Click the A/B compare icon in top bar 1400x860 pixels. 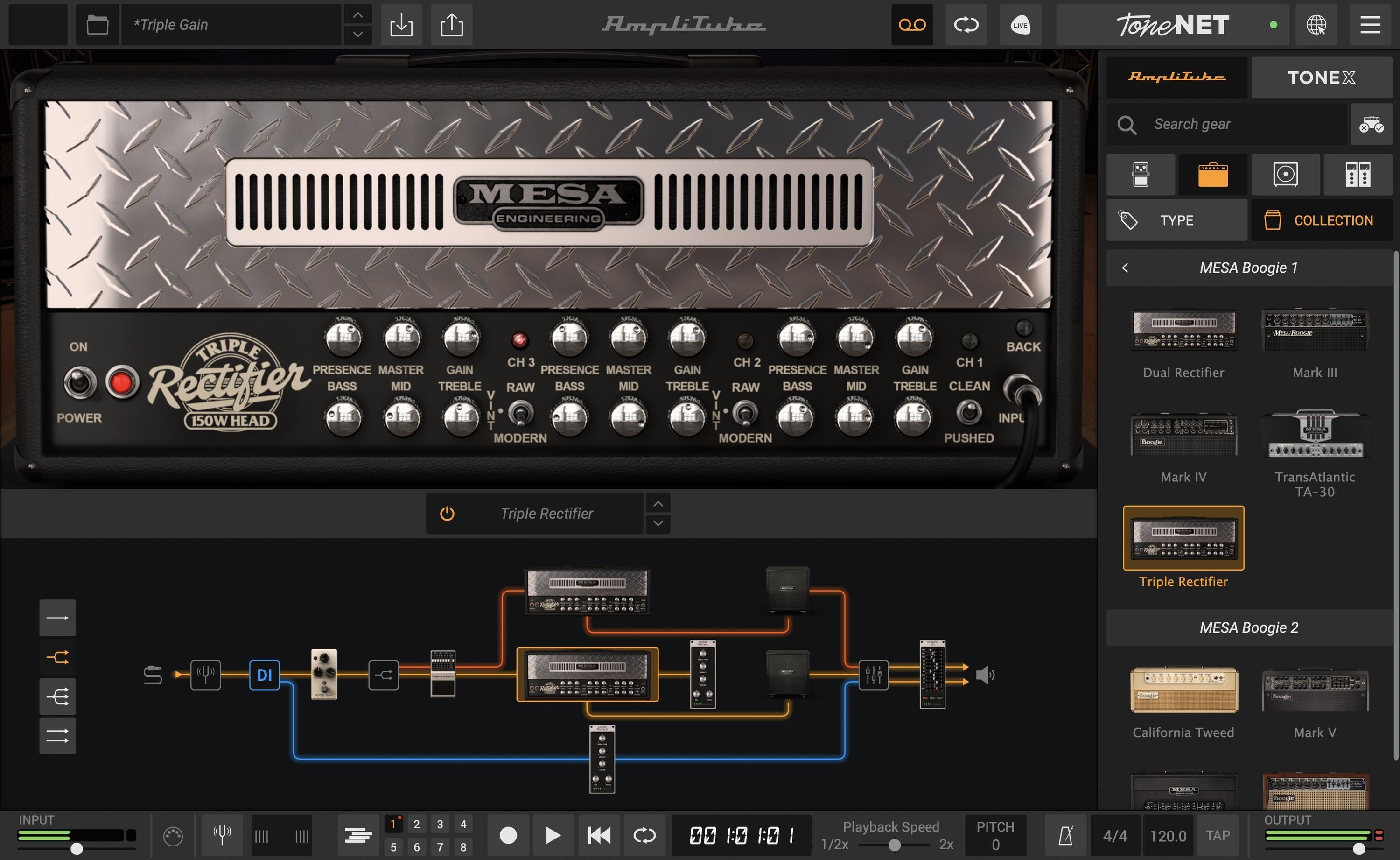966,24
